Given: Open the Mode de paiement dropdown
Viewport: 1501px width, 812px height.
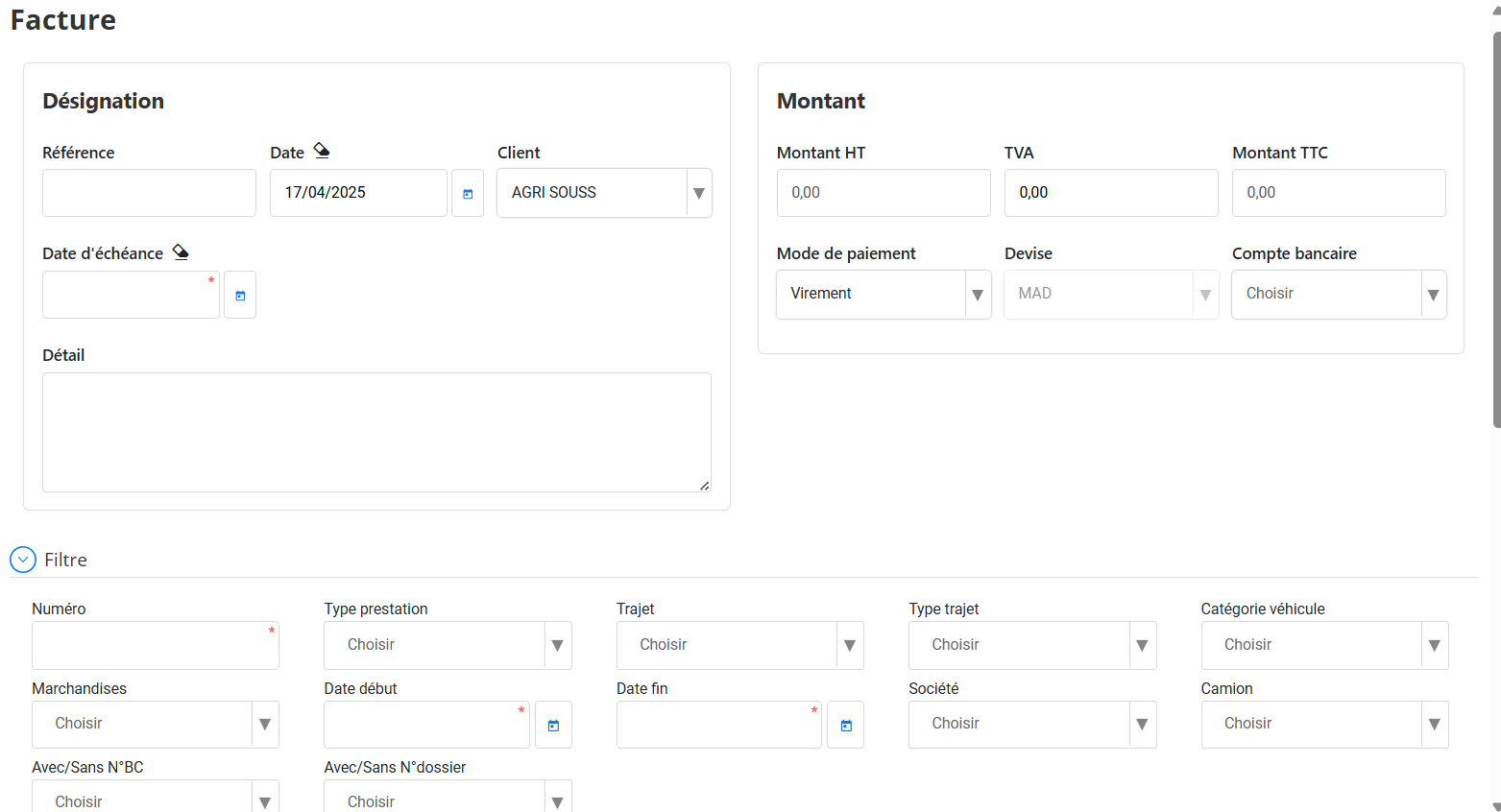Looking at the screenshot, I should click(884, 294).
